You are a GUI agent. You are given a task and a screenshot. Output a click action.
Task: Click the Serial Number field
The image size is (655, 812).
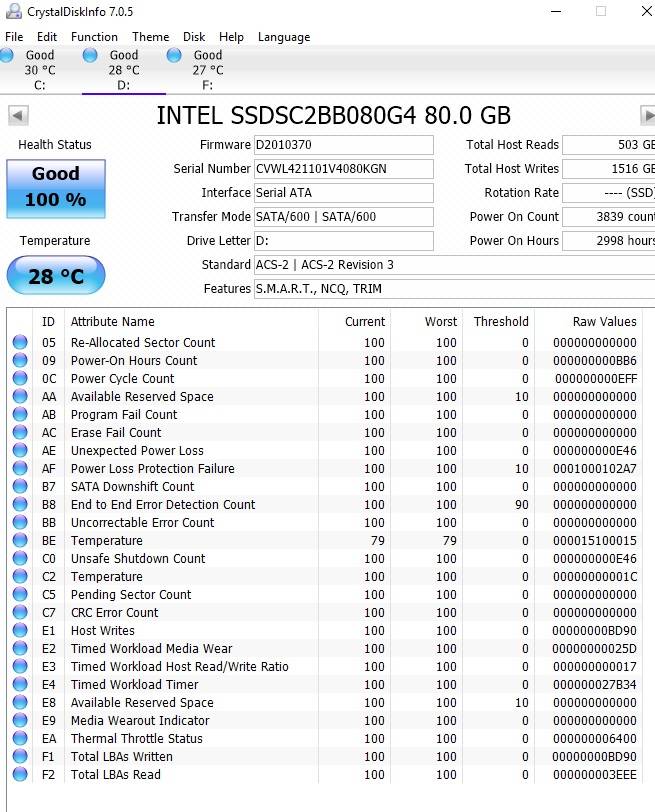click(344, 169)
